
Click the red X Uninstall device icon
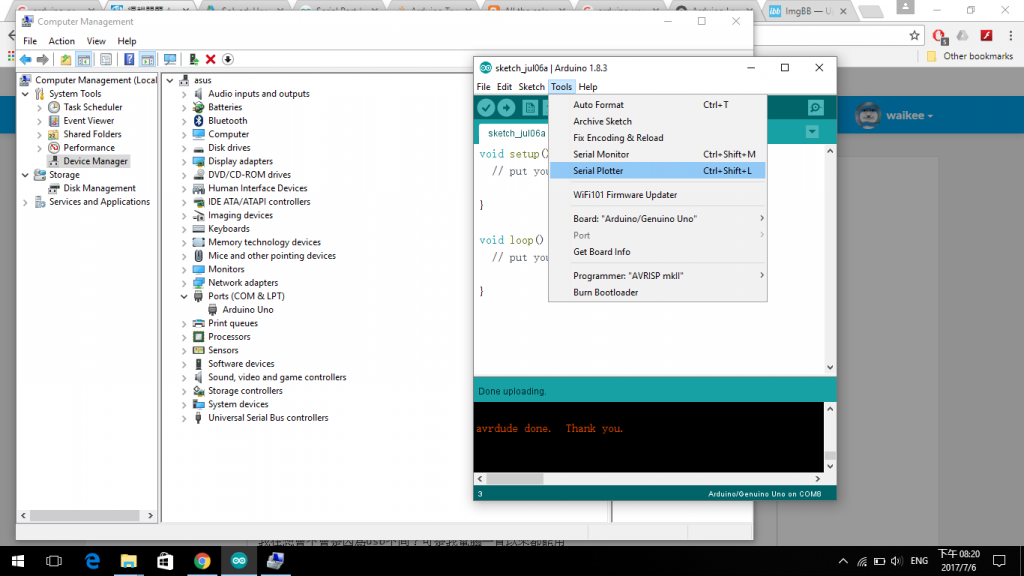[x=210, y=59]
